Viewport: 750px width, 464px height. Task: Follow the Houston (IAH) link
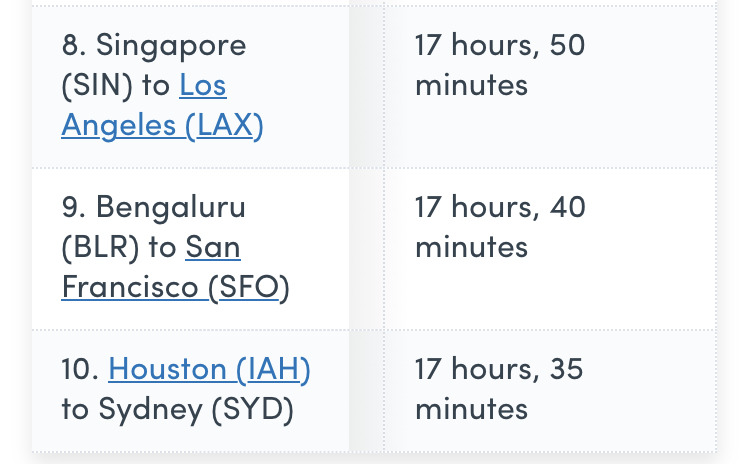(210, 369)
